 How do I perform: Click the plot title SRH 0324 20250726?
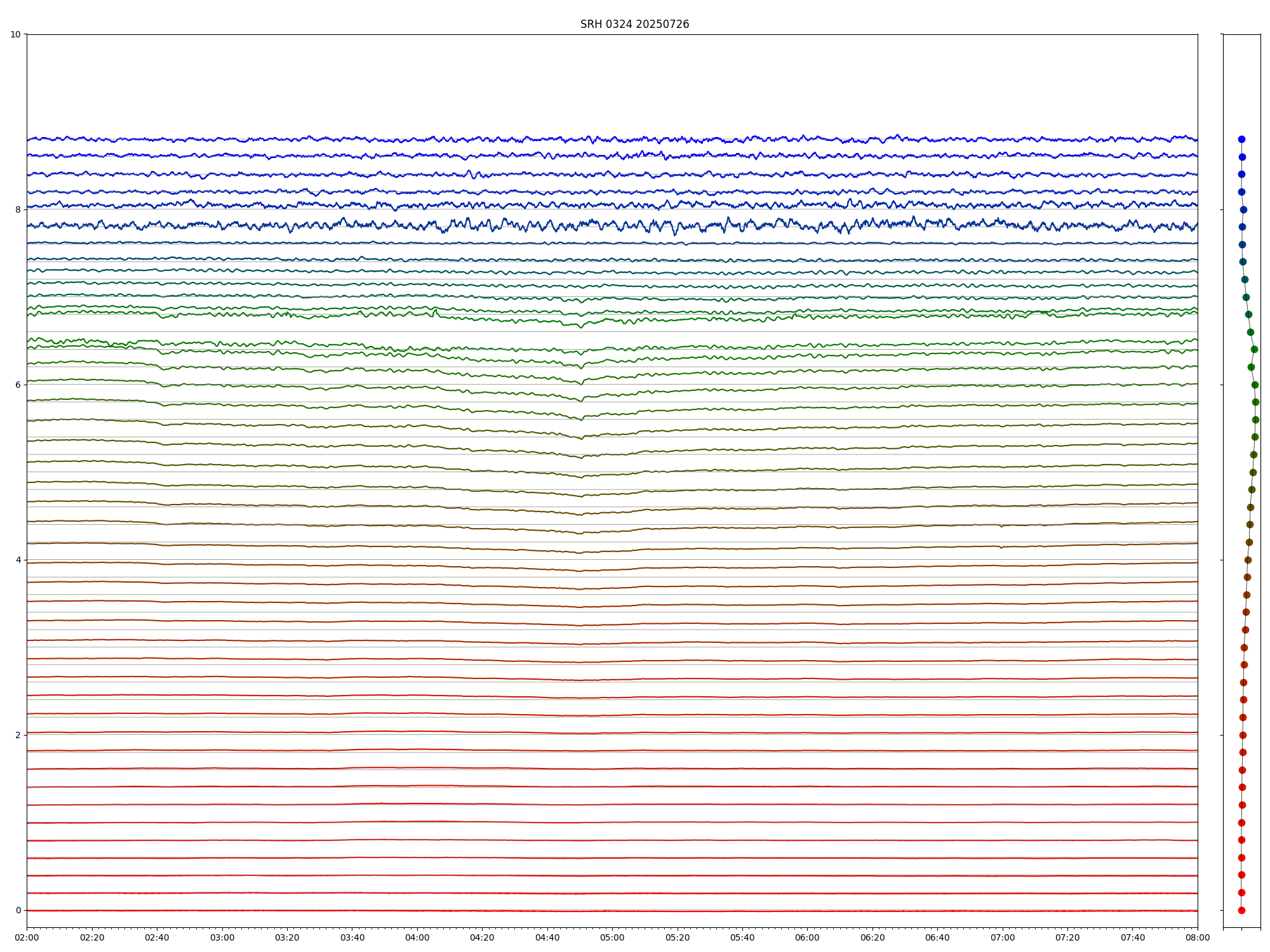[634, 24]
